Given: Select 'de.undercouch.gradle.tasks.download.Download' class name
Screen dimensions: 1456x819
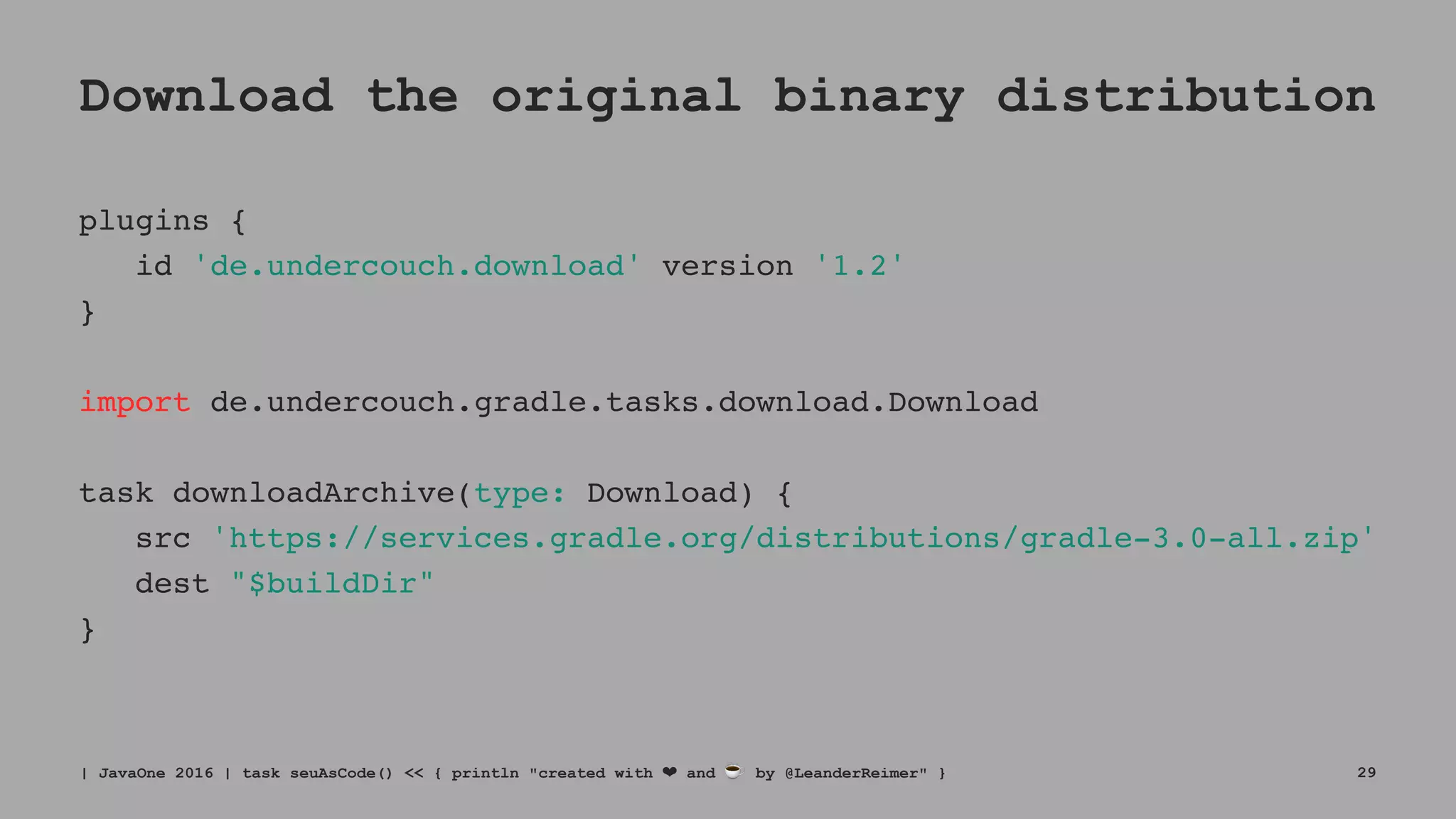Looking at the screenshot, I should [623, 403].
